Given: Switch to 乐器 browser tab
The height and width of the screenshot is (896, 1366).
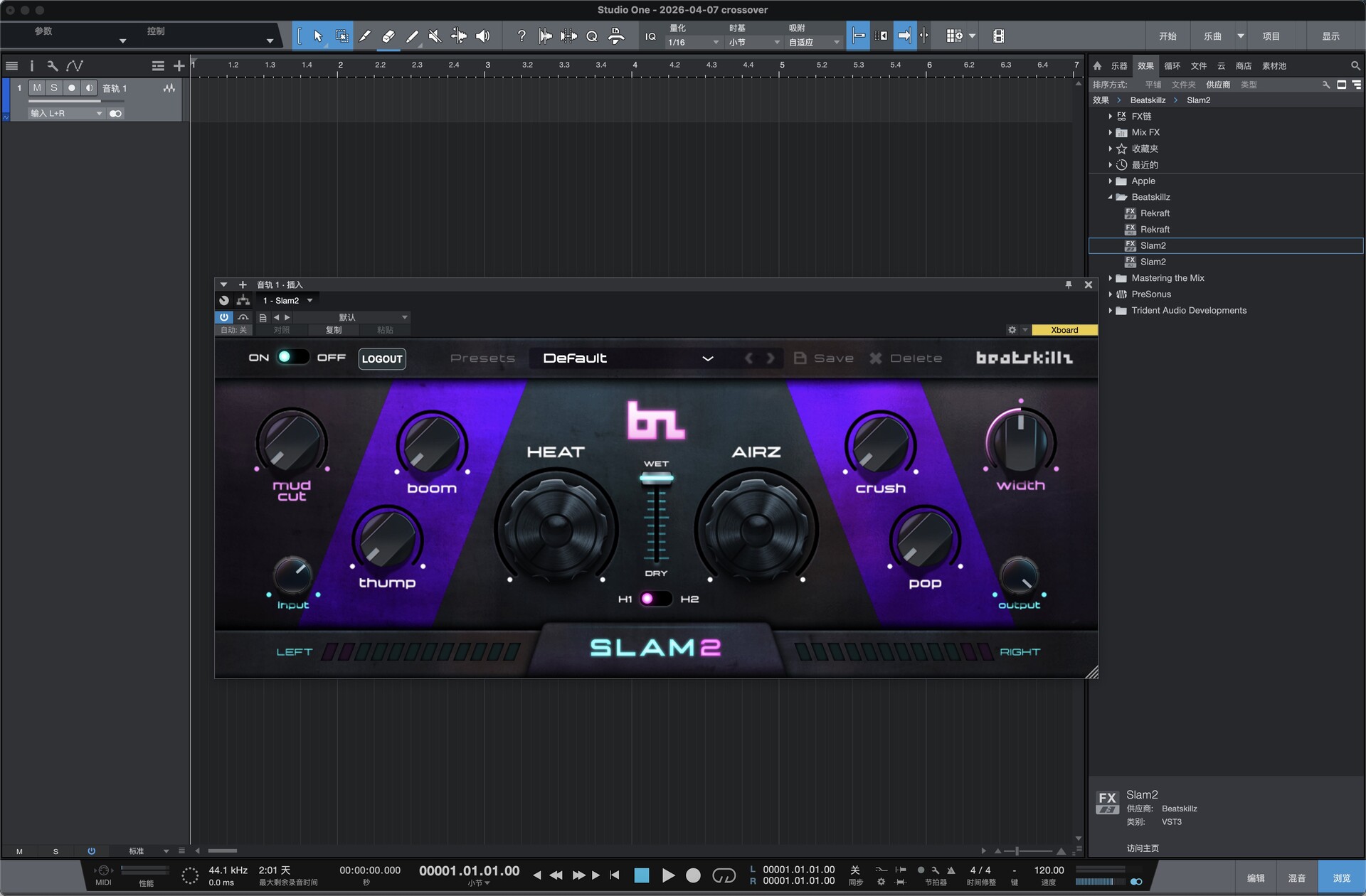Looking at the screenshot, I should 1119,66.
